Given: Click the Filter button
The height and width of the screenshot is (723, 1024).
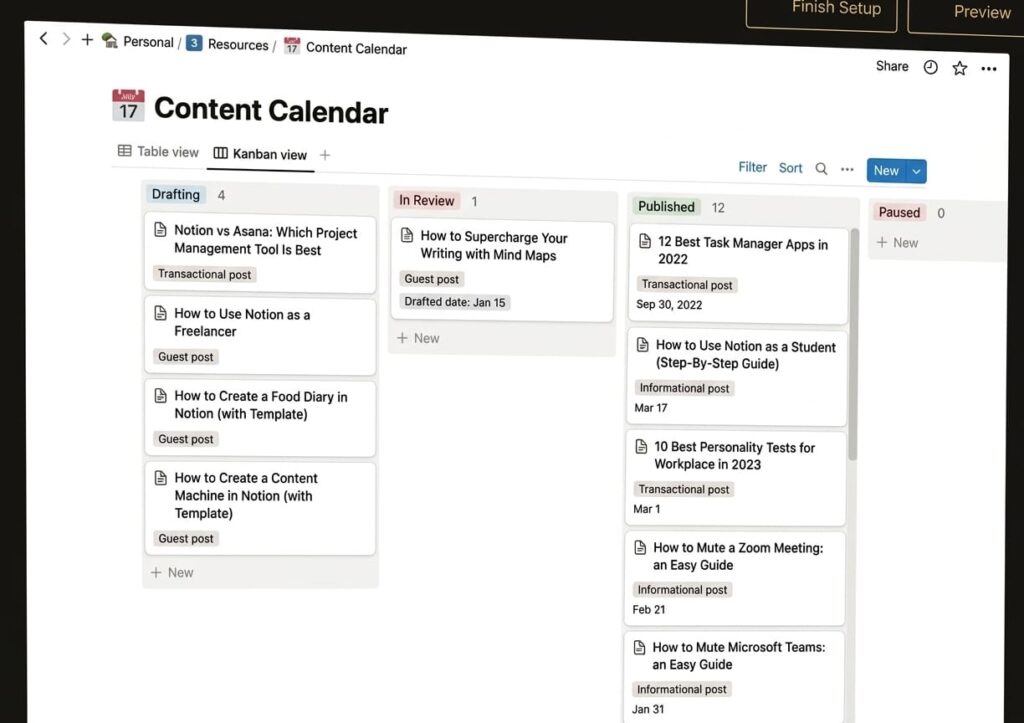Looking at the screenshot, I should 752,167.
